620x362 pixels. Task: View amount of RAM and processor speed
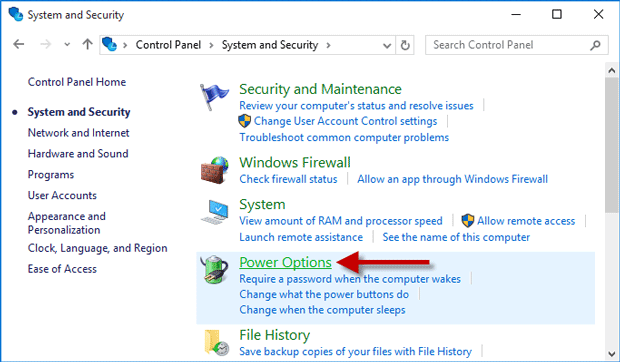(x=341, y=221)
